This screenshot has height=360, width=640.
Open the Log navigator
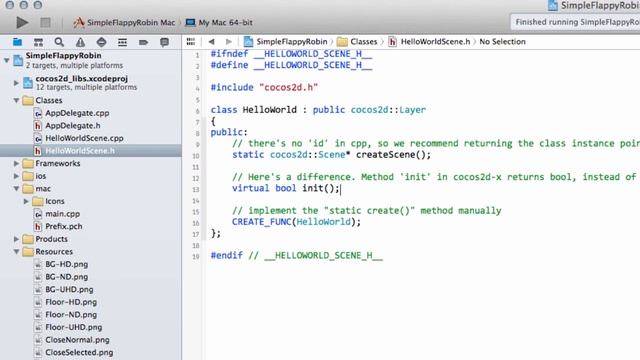tap(164, 42)
